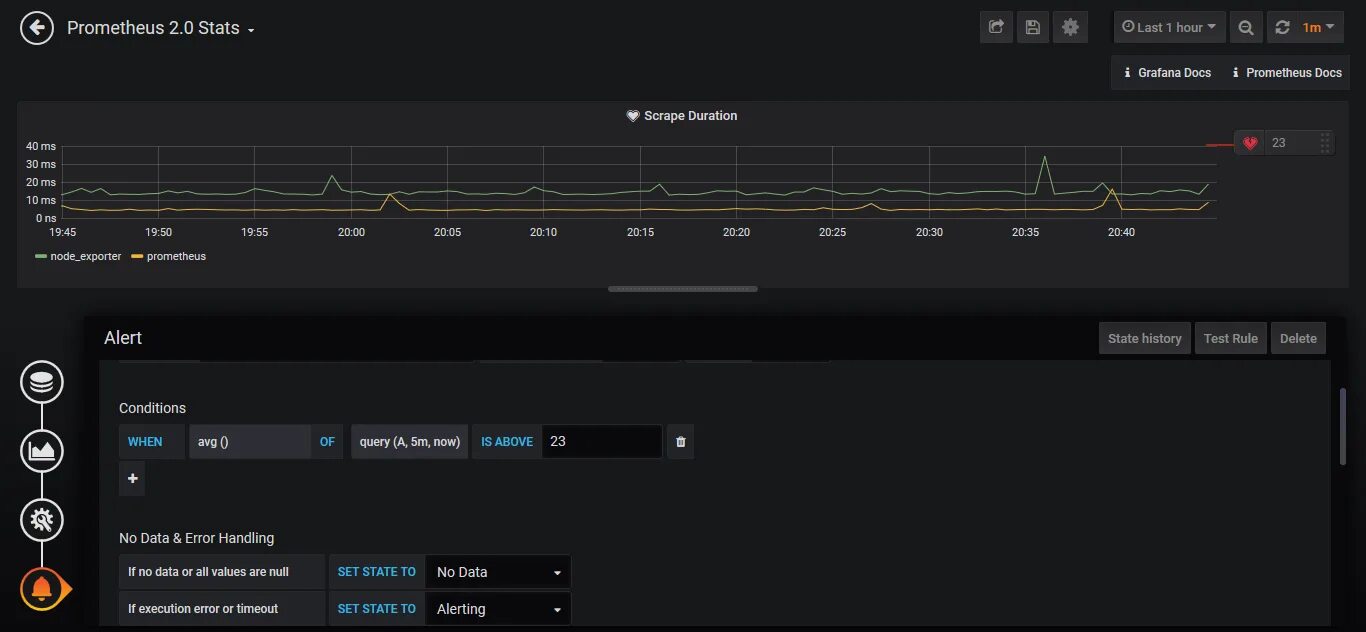Open the Prometheus Docs link
This screenshot has width=1366, height=632.
click(x=1286, y=73)
